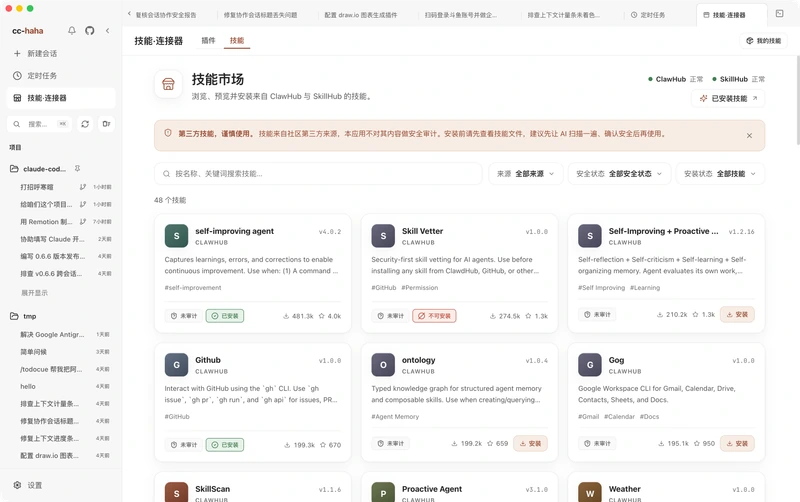The width and height of the screenshot is (800, 502).
Task: Click the page vertical scrollbar
Action: click(797, 102)
